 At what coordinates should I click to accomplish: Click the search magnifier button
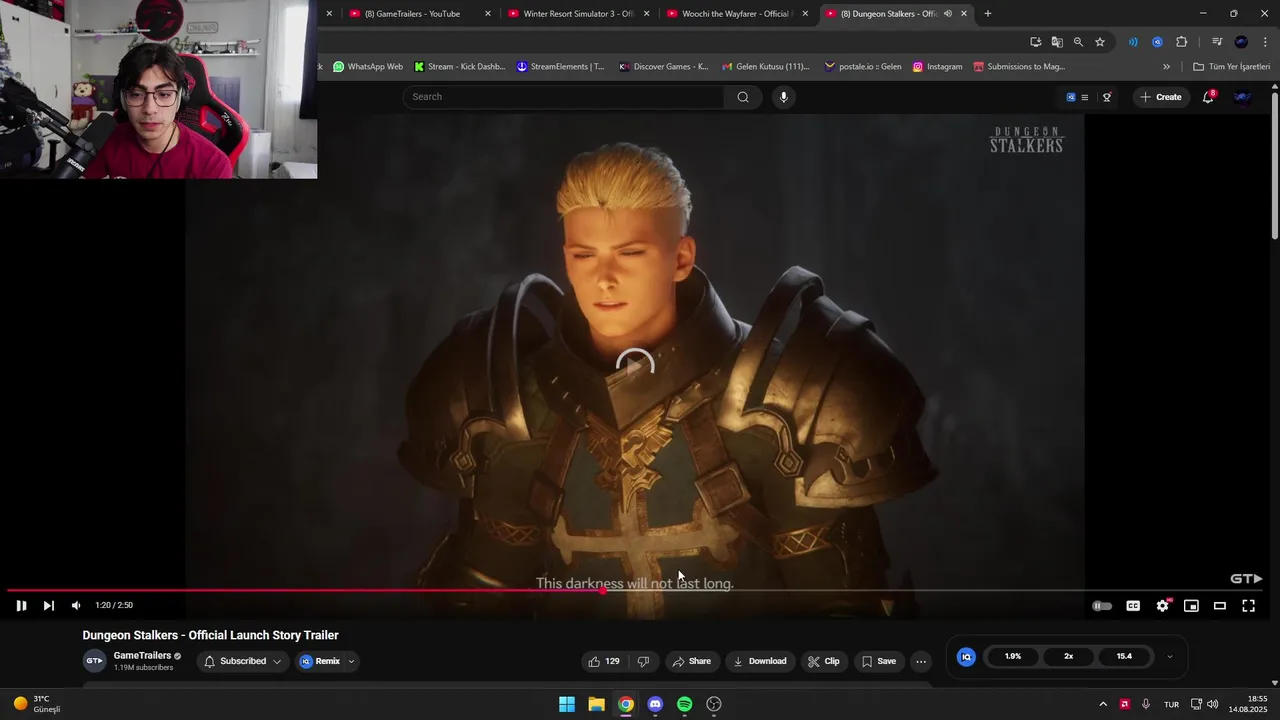743,97
